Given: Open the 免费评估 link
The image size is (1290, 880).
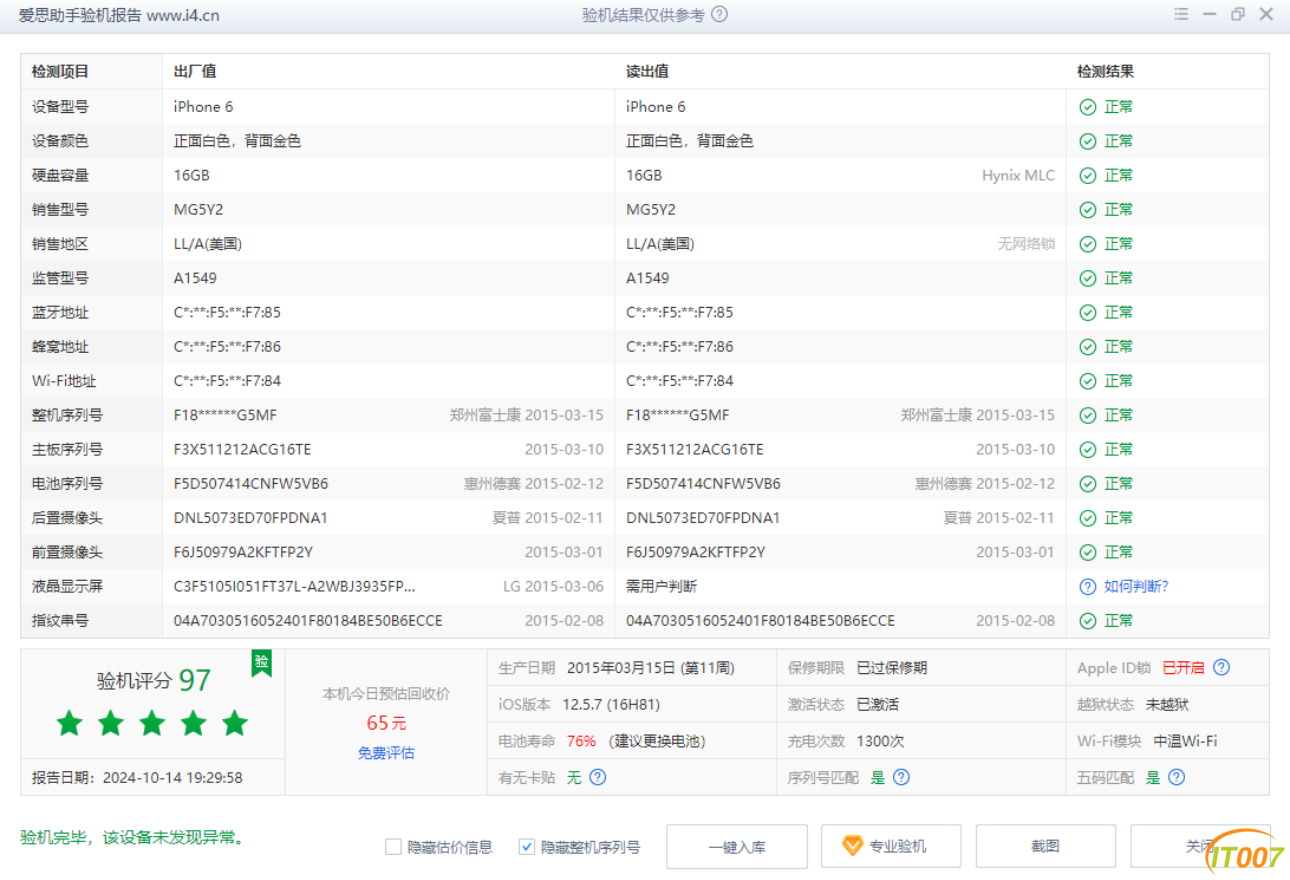Looking at the screenshot, I should (x=386, y=753).
